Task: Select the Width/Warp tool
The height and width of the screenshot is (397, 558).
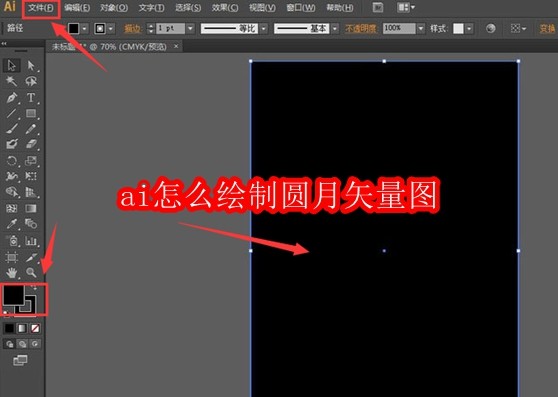Action: [x=12, y=176]
